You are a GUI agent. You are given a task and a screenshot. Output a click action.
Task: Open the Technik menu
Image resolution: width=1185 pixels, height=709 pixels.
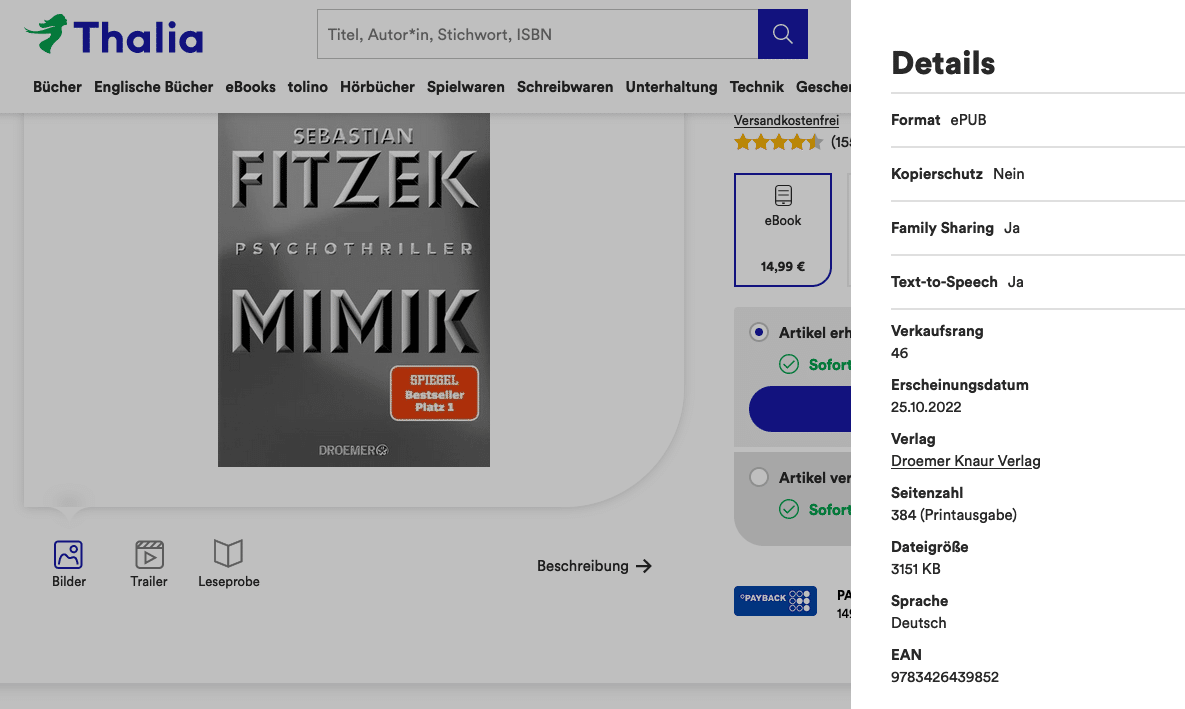pyautogui.click(x=756, y=87)
